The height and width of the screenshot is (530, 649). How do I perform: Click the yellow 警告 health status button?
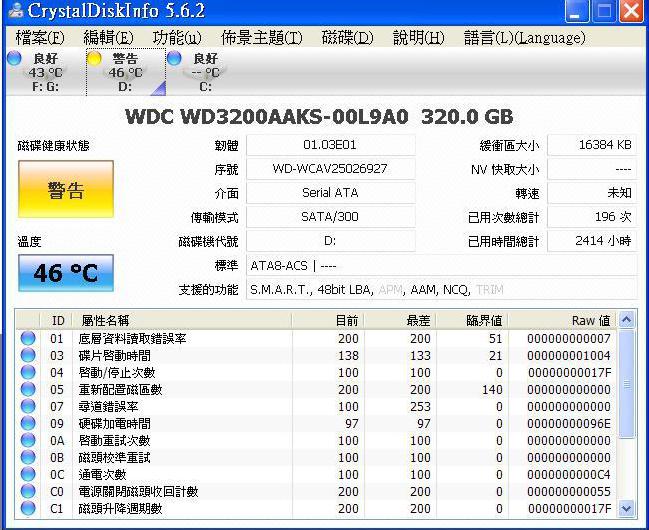click(66, 189)
